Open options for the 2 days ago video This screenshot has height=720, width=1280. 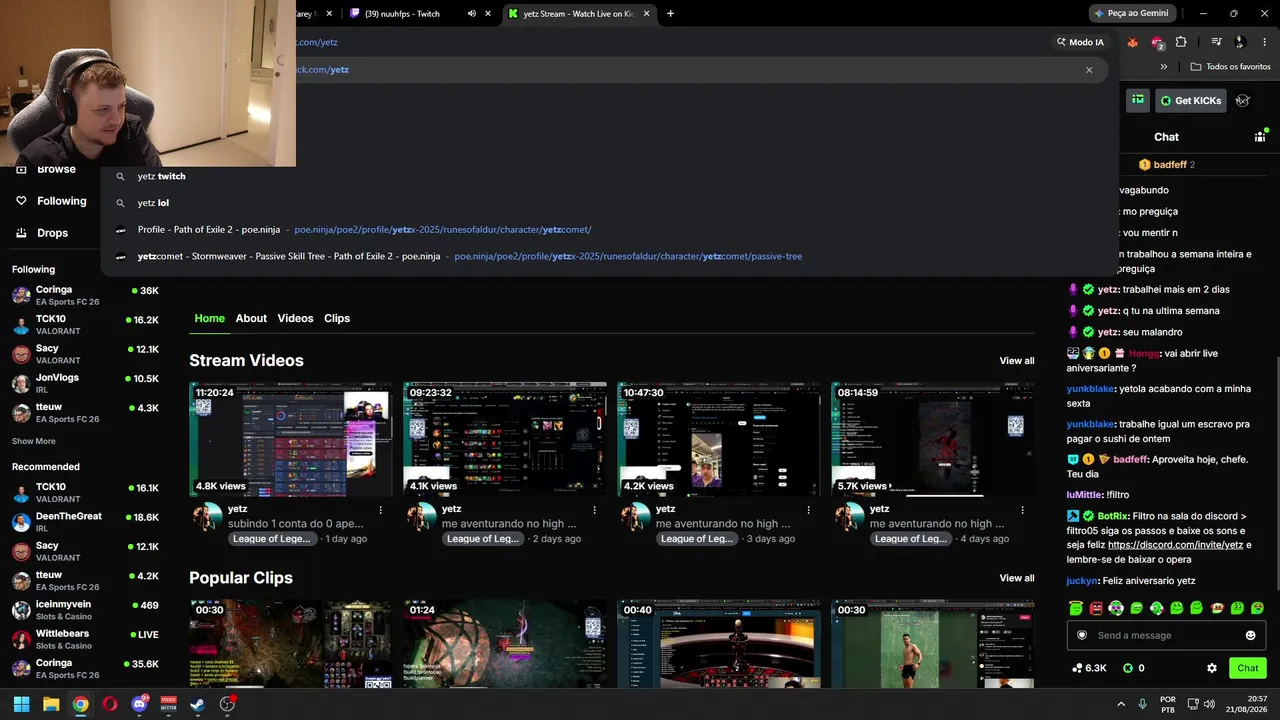click(594, 510)
